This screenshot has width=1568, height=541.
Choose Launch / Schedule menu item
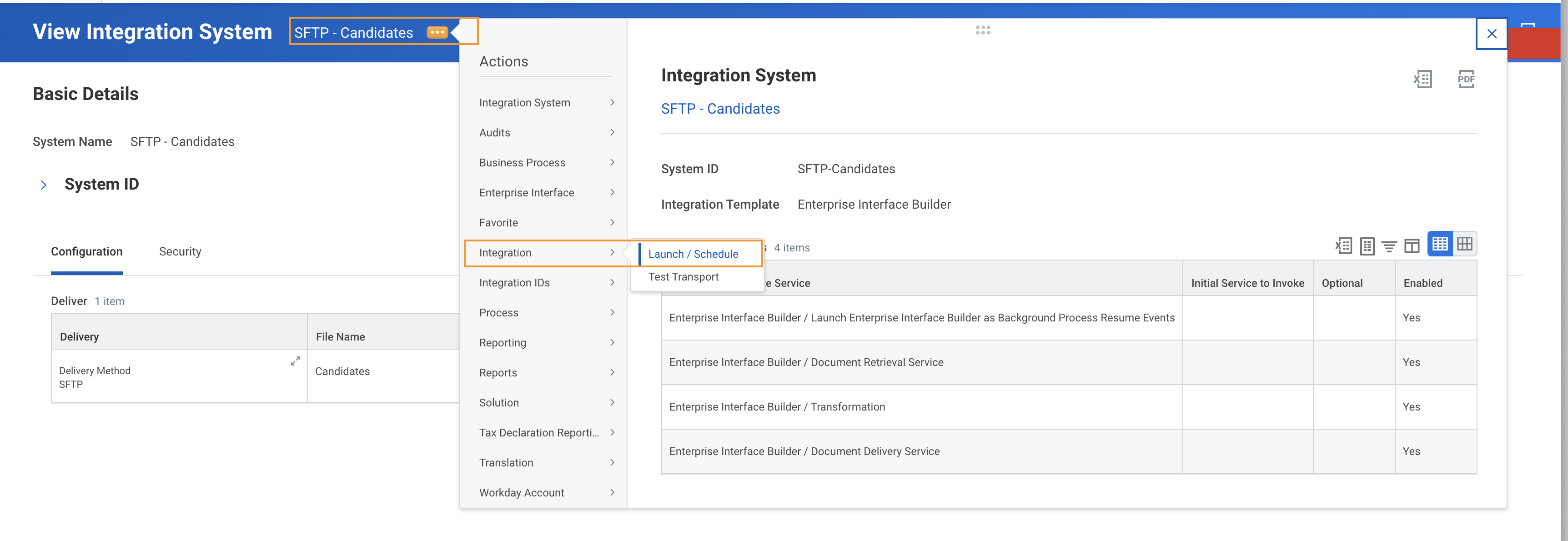click(x=693, y=254)
